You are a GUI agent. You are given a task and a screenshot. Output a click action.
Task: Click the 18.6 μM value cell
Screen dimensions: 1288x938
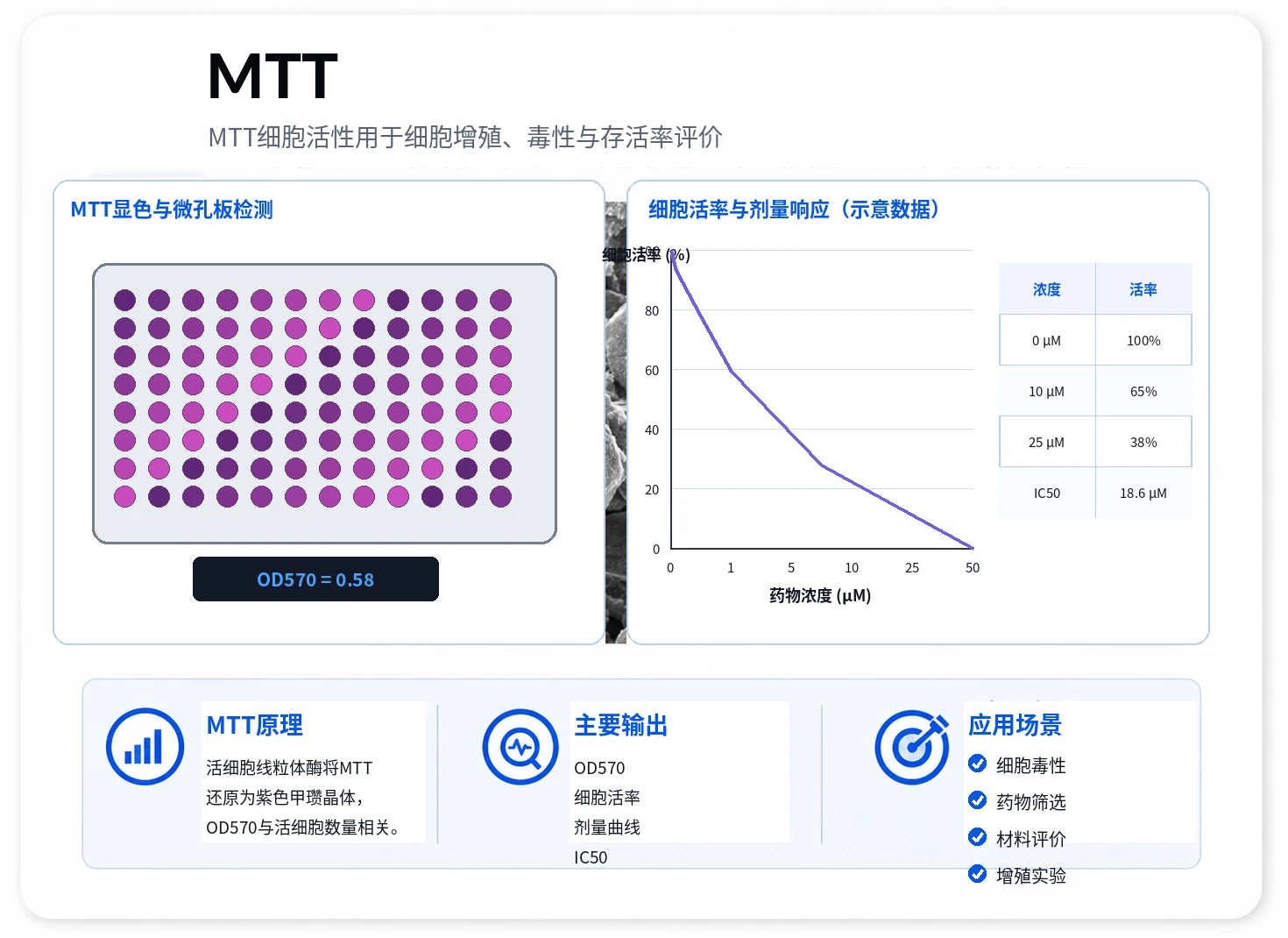coord(1143,493)
